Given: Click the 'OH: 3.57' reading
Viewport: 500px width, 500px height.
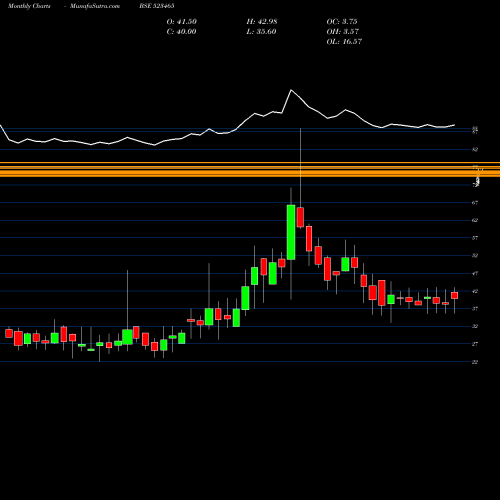Looking at the screenshot, I should (x=343, y=31).
